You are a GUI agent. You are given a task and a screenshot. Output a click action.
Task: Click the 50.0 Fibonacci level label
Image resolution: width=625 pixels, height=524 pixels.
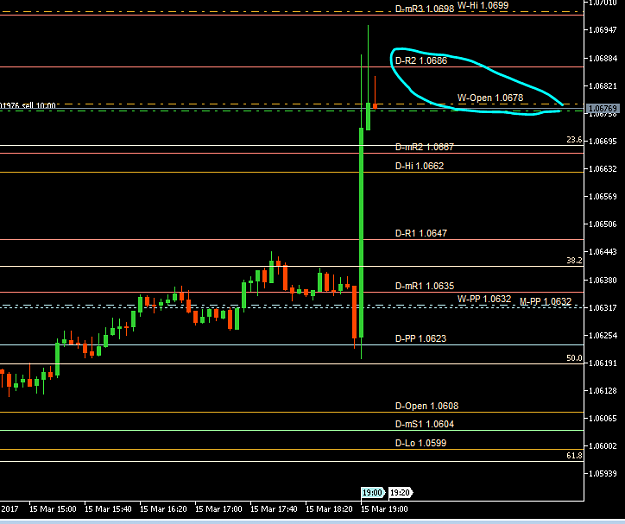574,358
